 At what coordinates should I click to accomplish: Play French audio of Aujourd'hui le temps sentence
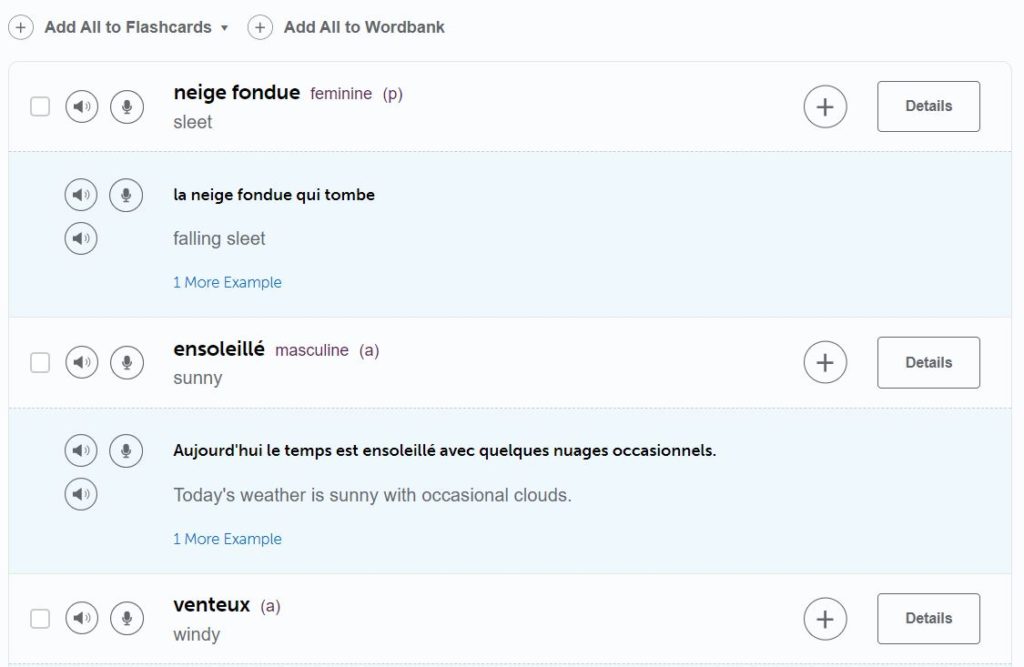tap(81, 450)
